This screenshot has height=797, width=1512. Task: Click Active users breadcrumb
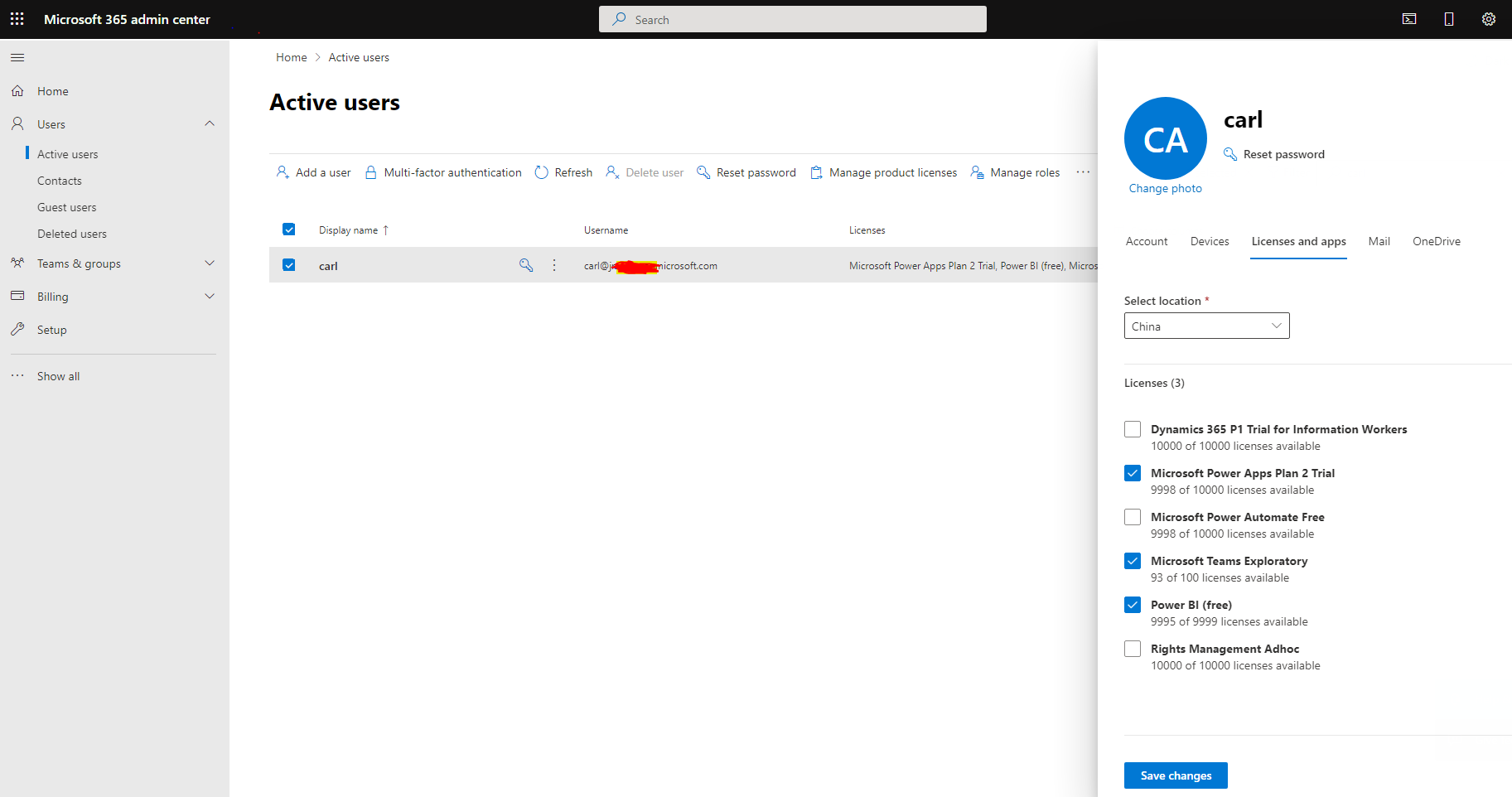(359, 57)
